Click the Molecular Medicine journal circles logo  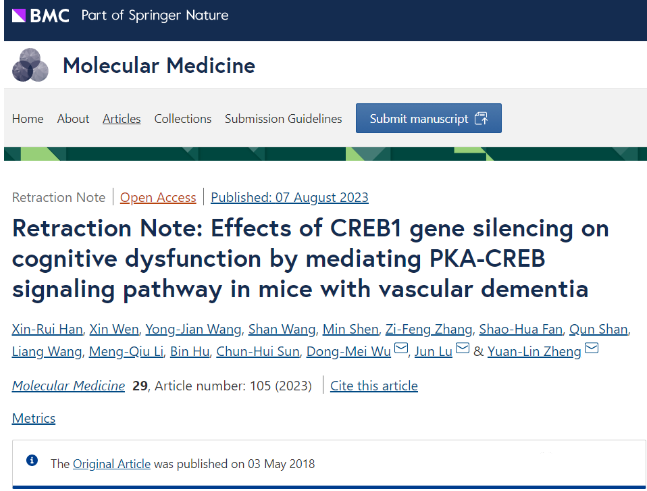[x=30, y=65]
